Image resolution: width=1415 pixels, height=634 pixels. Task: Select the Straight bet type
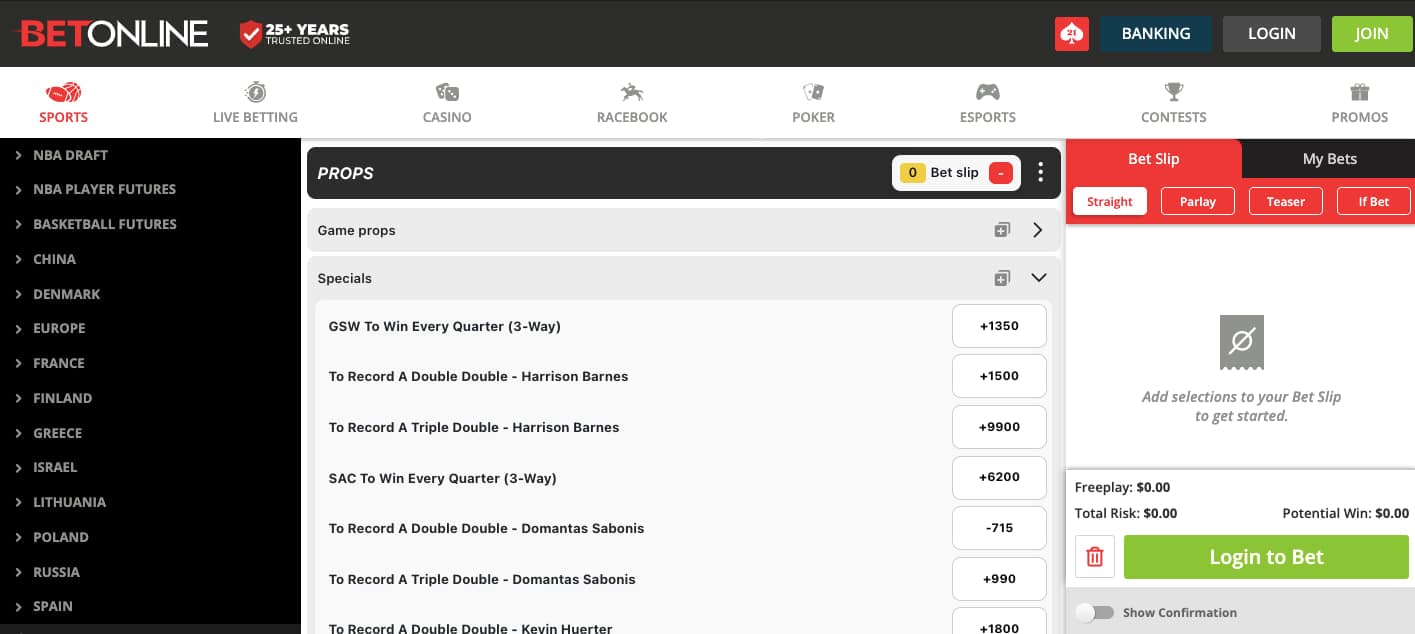[x=1109, y=201]
